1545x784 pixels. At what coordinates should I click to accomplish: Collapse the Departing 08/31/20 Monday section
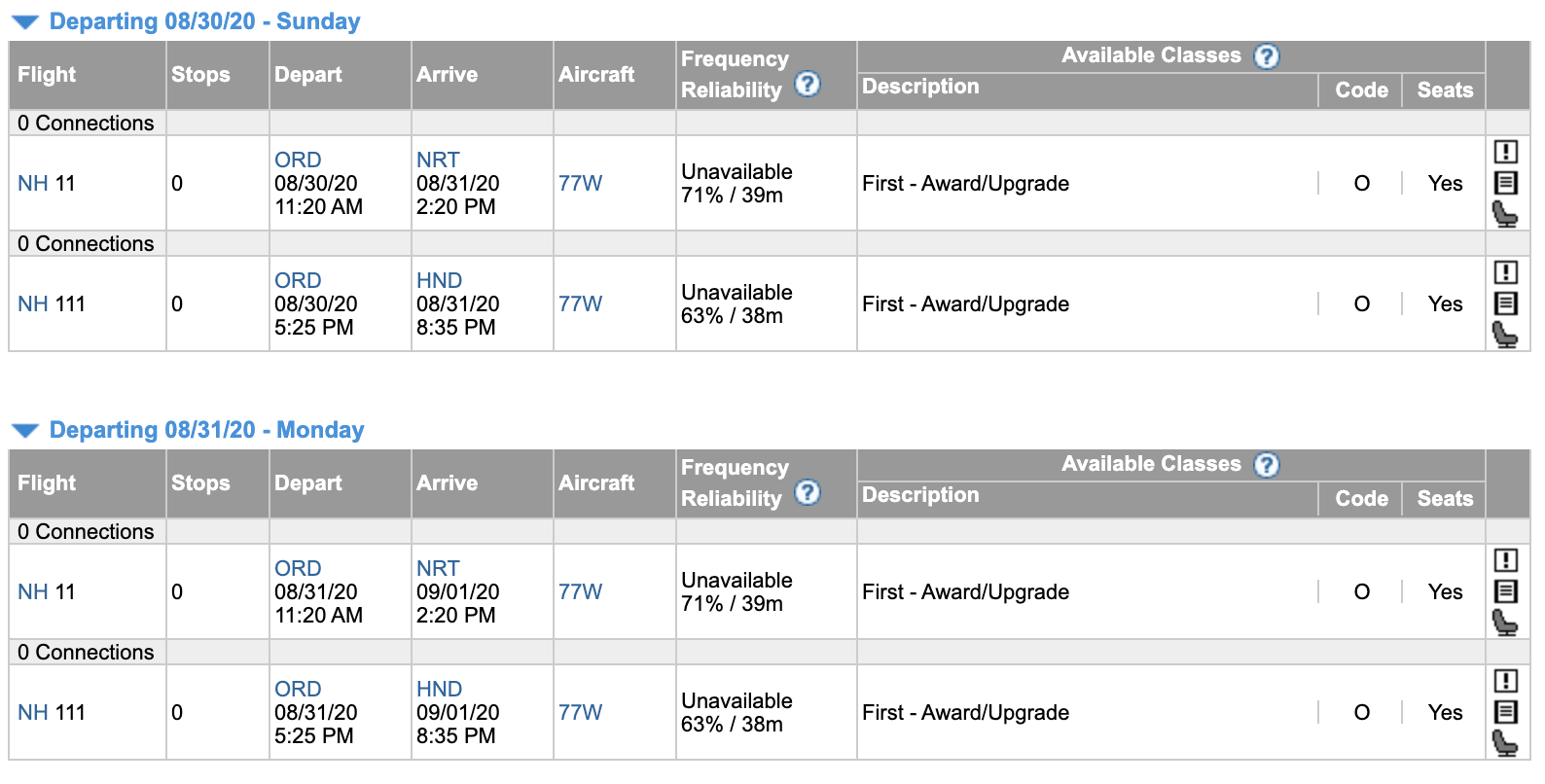pyautogui.click(x=25, y=430)
